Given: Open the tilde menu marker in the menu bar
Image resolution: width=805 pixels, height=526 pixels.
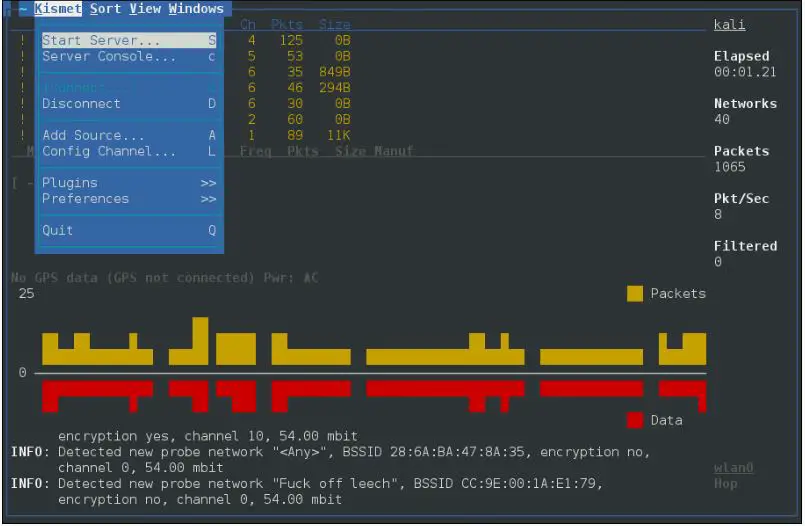Looking at the screenshot, I should [x=22, y=9].
